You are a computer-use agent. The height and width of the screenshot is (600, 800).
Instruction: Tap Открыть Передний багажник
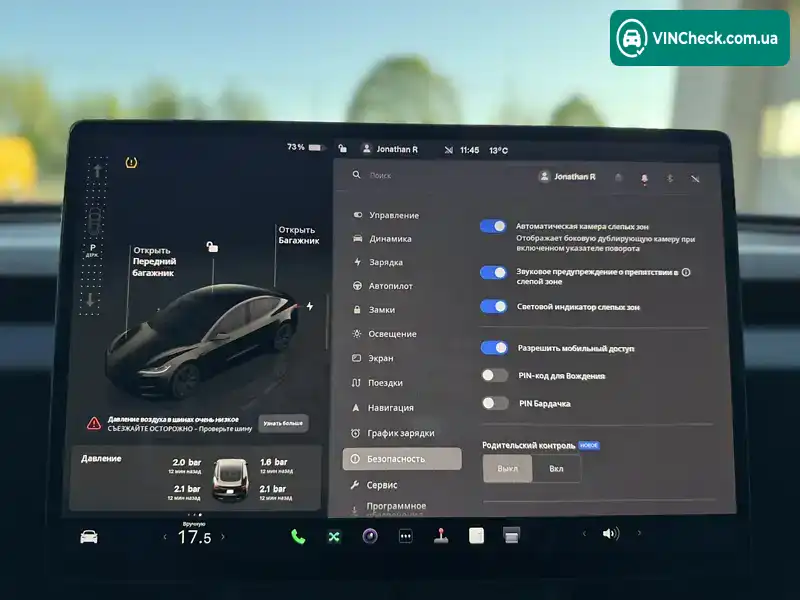pos(154,261)
